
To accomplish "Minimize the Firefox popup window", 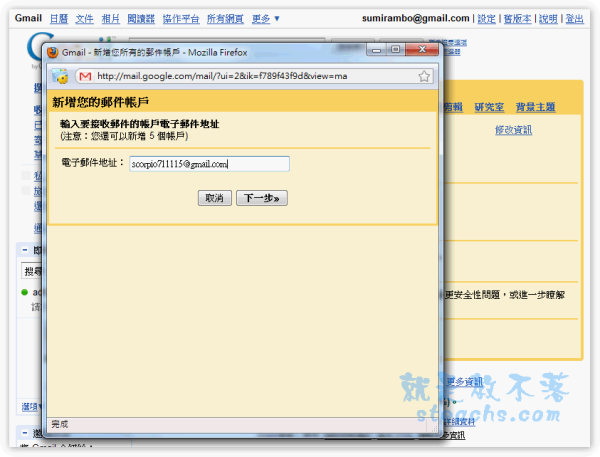I will tap(377, 50).
